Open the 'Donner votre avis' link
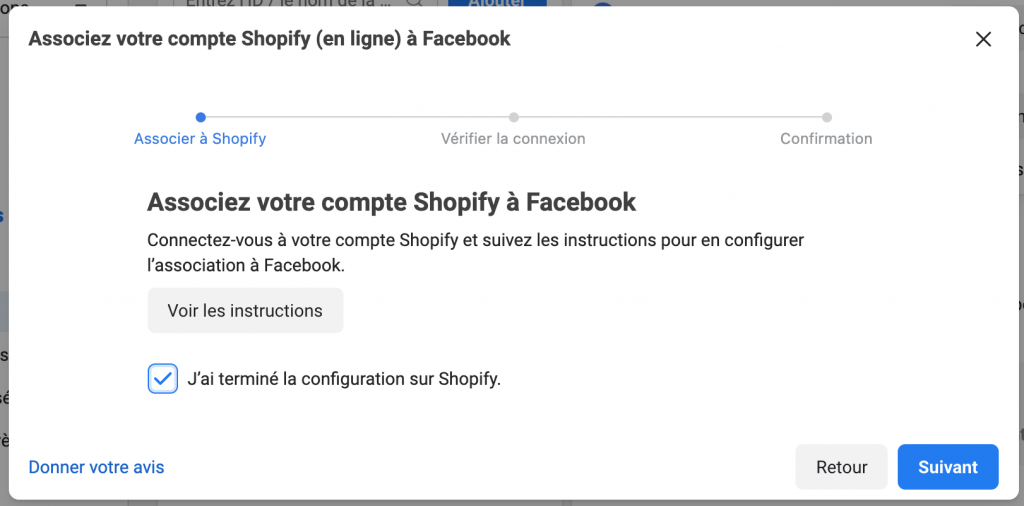Viewport: 1024px width, 506px height. 96,467
